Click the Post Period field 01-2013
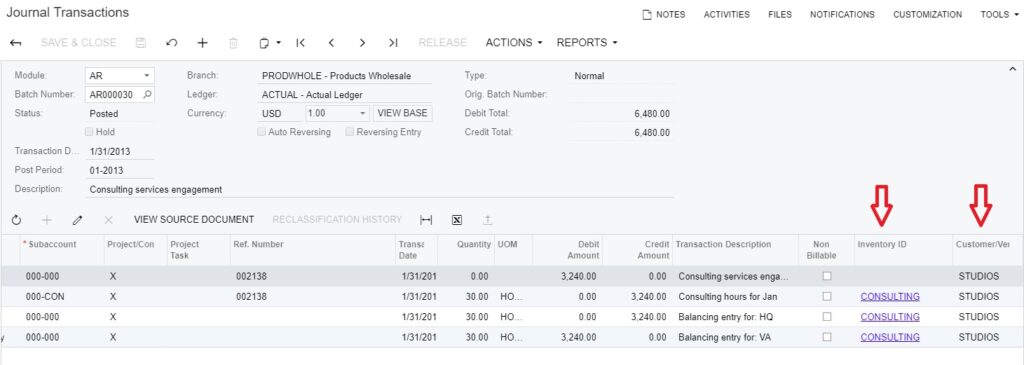The width and height of the screenshot is (1024, 365). (x=120, y=170)
